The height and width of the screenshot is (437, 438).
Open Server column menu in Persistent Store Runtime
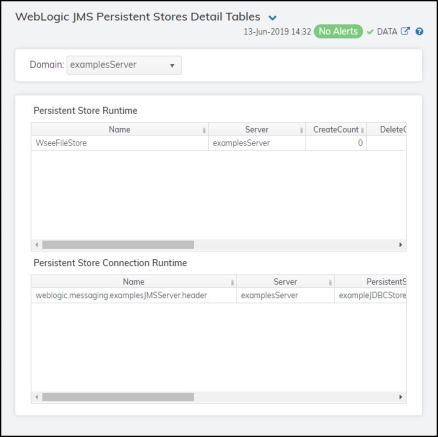point(301,130)
